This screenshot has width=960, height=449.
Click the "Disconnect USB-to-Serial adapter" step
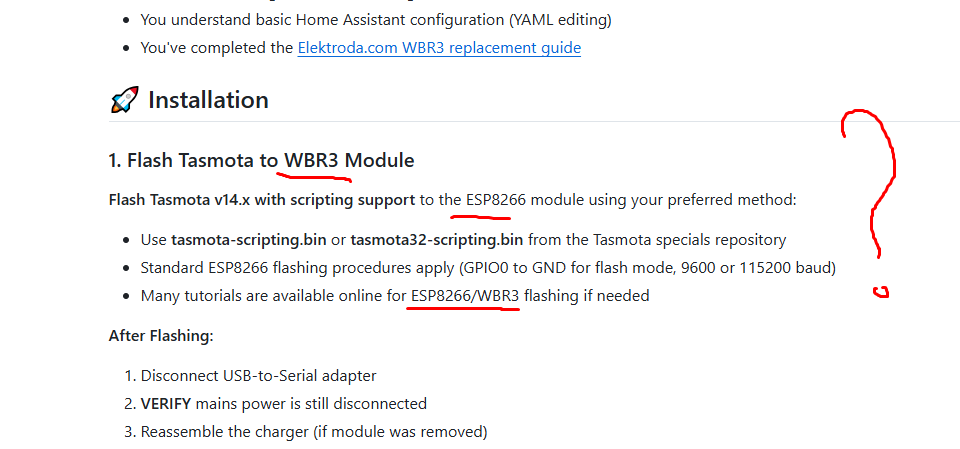tap(258, 376)
